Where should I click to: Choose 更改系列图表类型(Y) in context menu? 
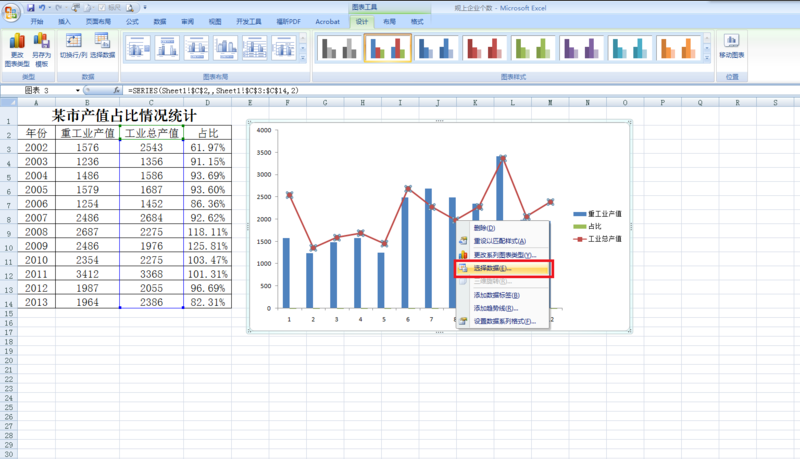[503, 254]
